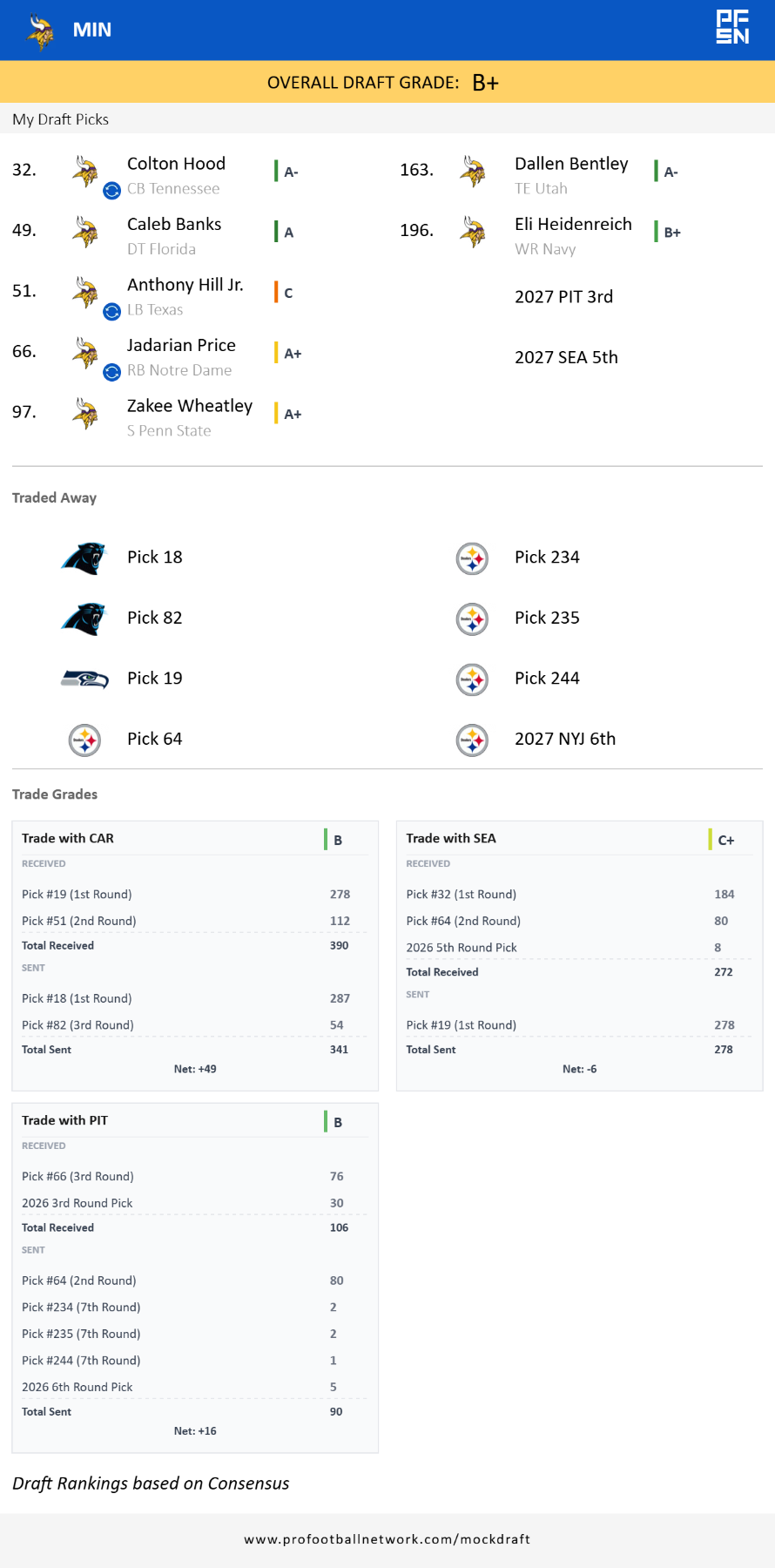775x1568 pixels.
Task: Click the swap icon beside Jadarian Price
Action: [x=111, y=372]
